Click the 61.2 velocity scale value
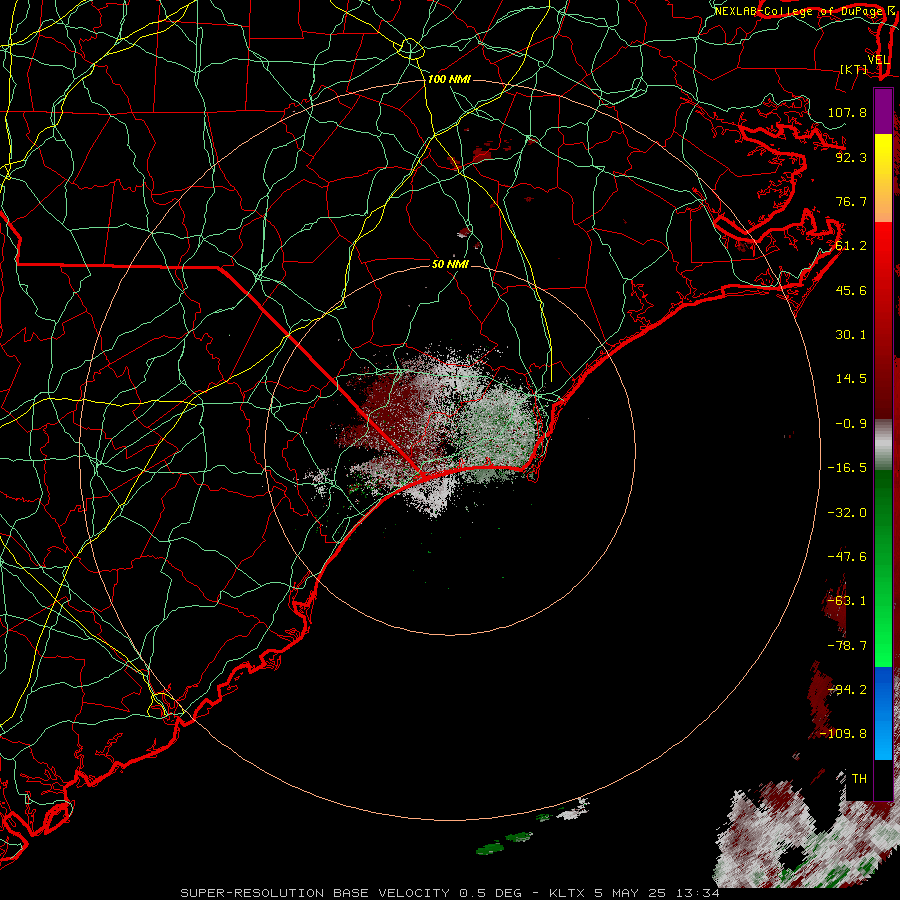900x900 pixels. pyautogui.click(x=851, y=246)
